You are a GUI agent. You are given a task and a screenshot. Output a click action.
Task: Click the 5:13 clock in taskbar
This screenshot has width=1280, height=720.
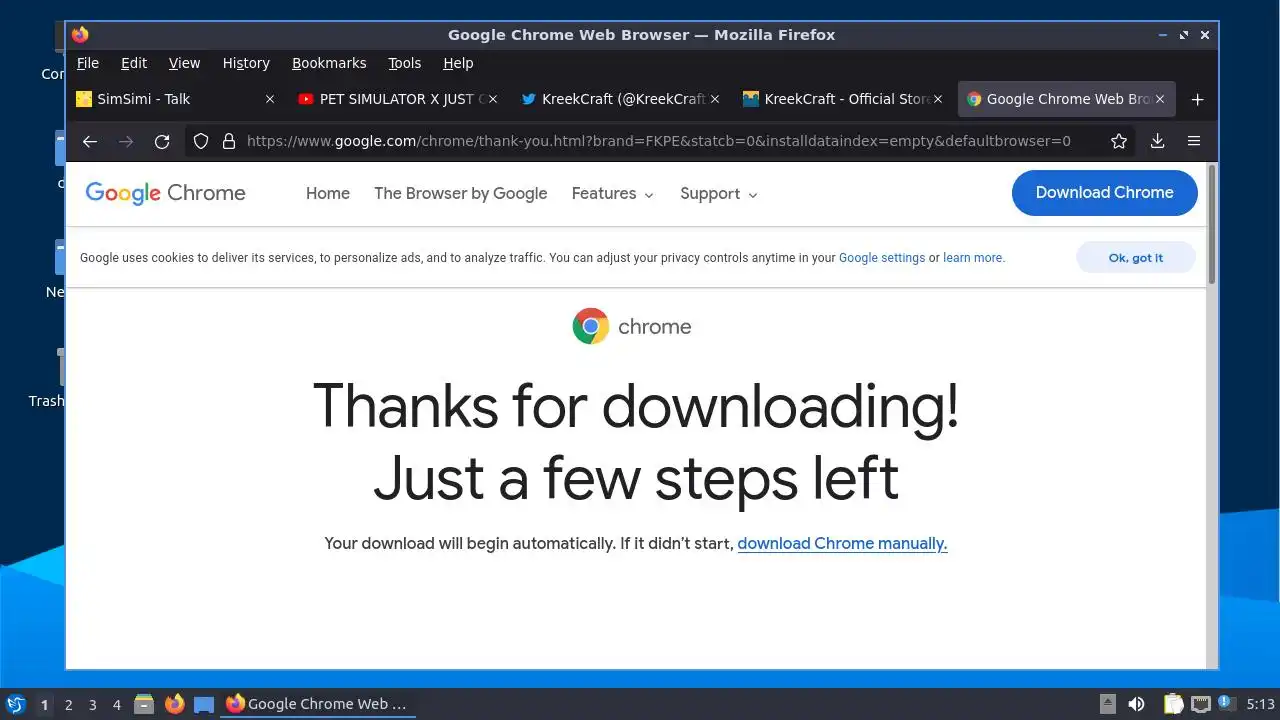click(x=1260, y=704)
